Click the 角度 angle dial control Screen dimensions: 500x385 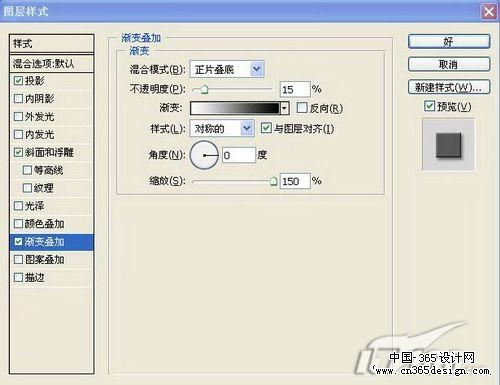[x=204, y=155]
